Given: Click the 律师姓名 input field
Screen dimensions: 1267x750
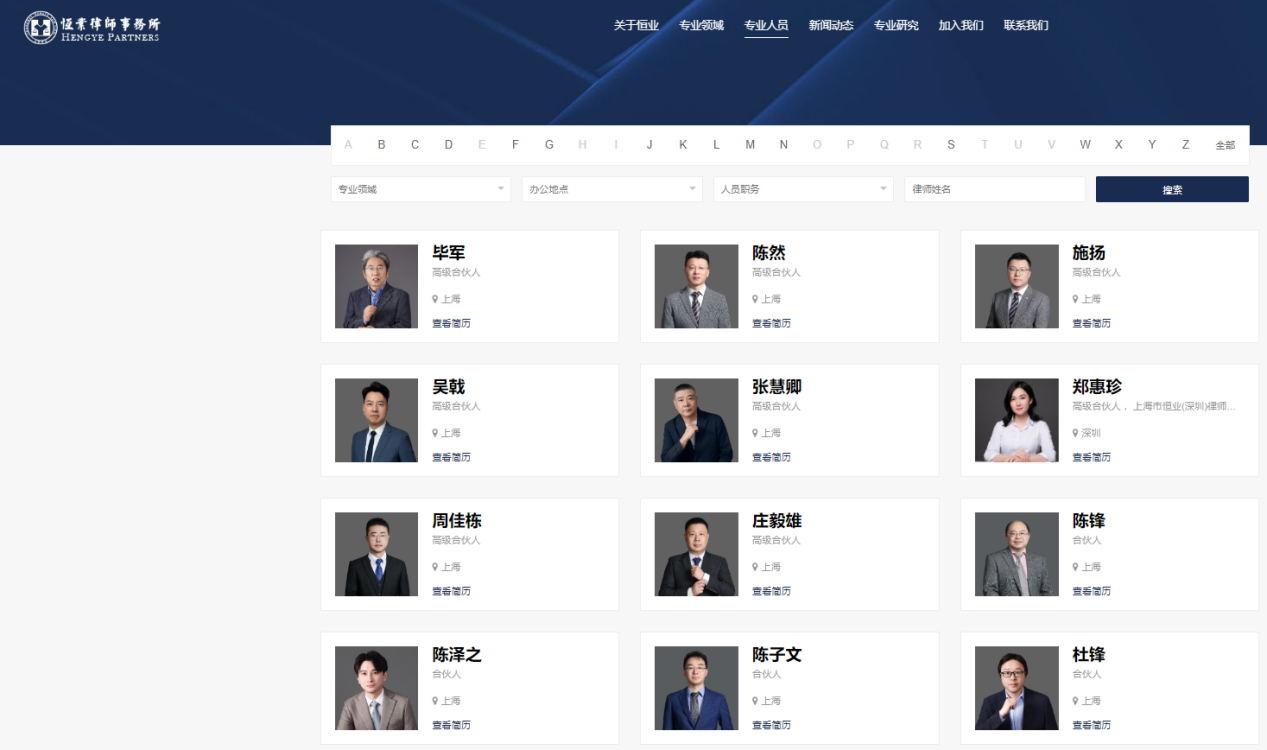Looking at the screenshot, I should point(994,188).
